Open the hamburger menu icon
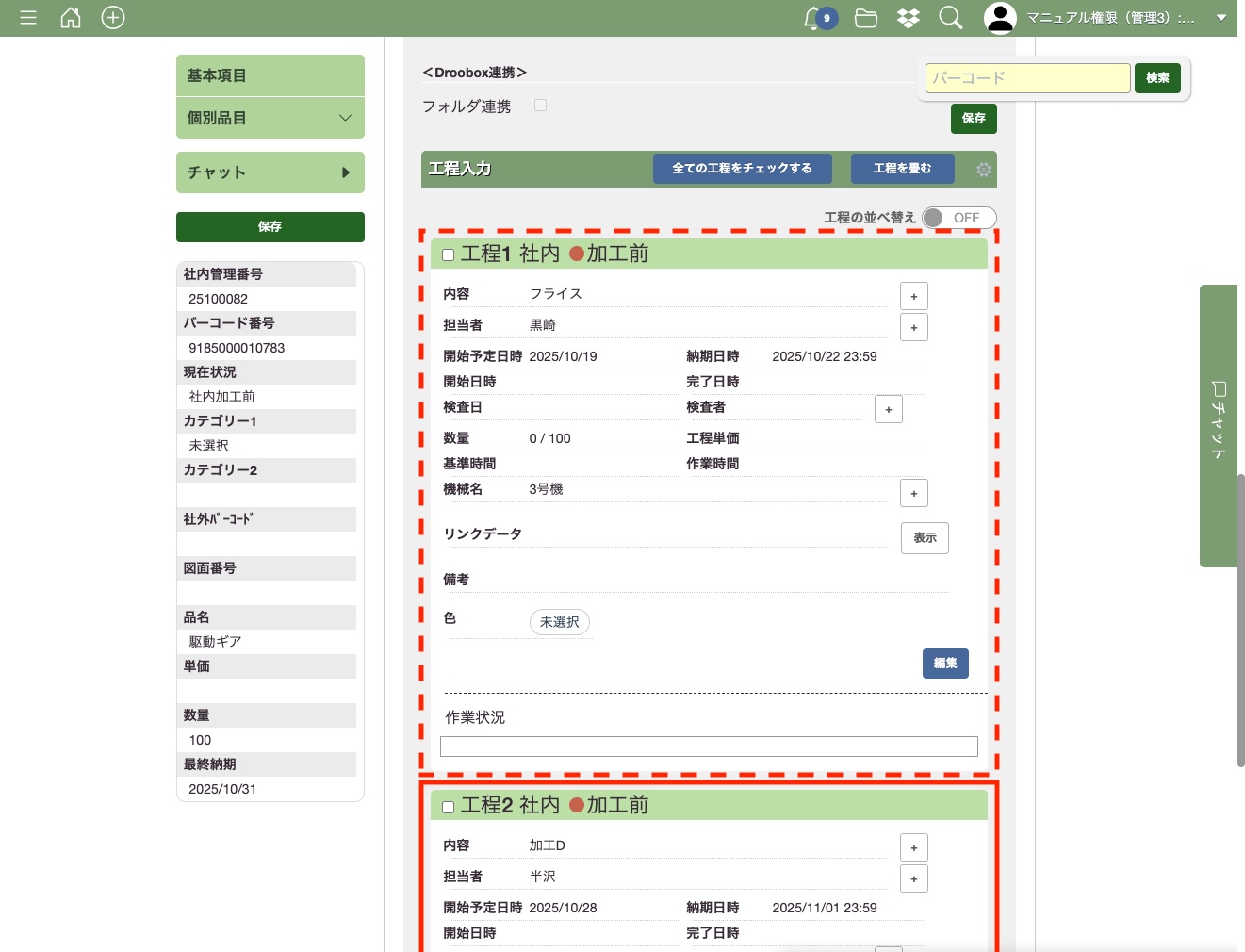Viewport: 1245px width, 952px height. click(28, 18)
